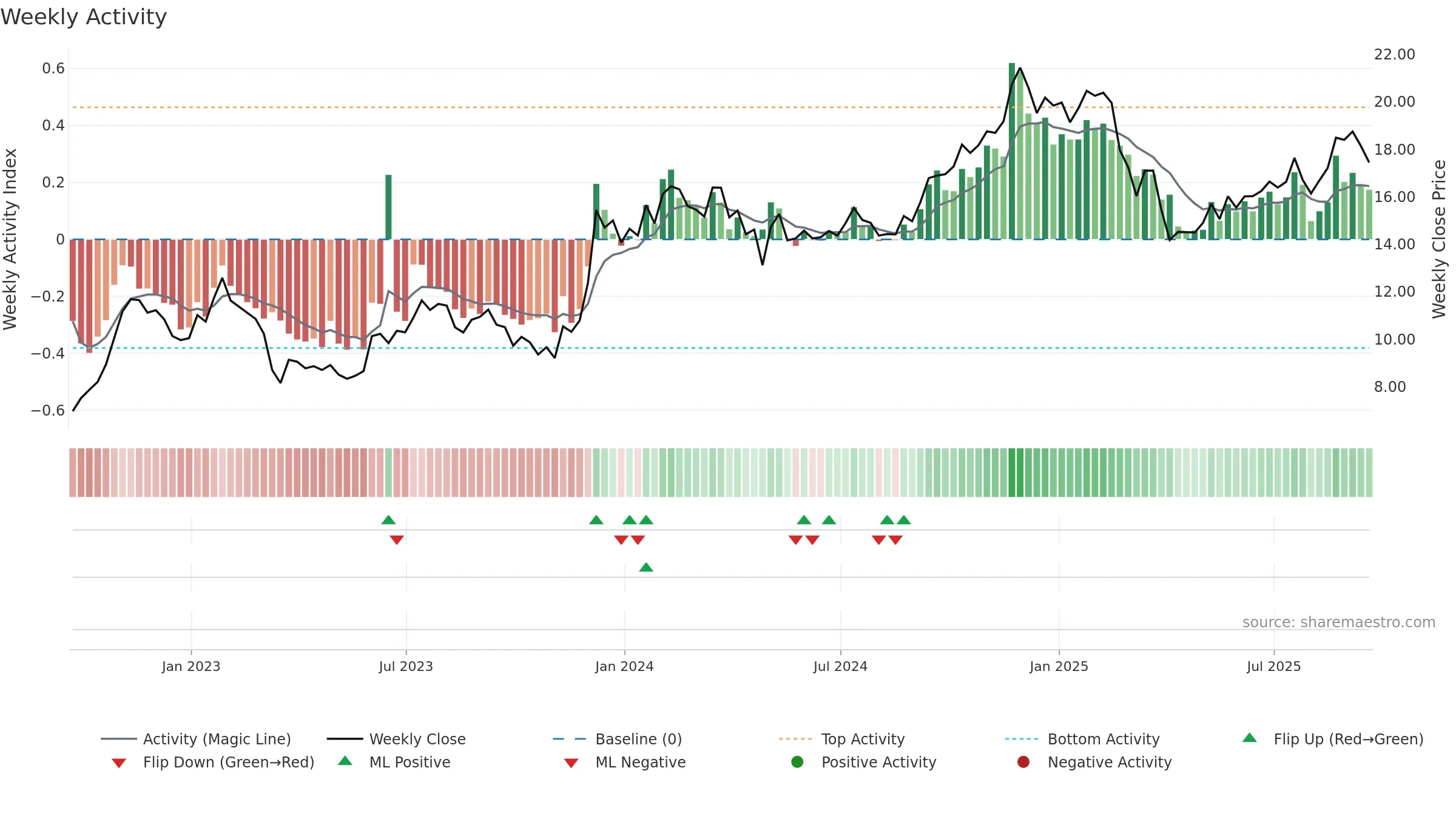Image resolution: width=1456 pixels, height=819 pixels.
Task: Toggle Baseline (0) legend entry
Action: (x=618, y=739)
